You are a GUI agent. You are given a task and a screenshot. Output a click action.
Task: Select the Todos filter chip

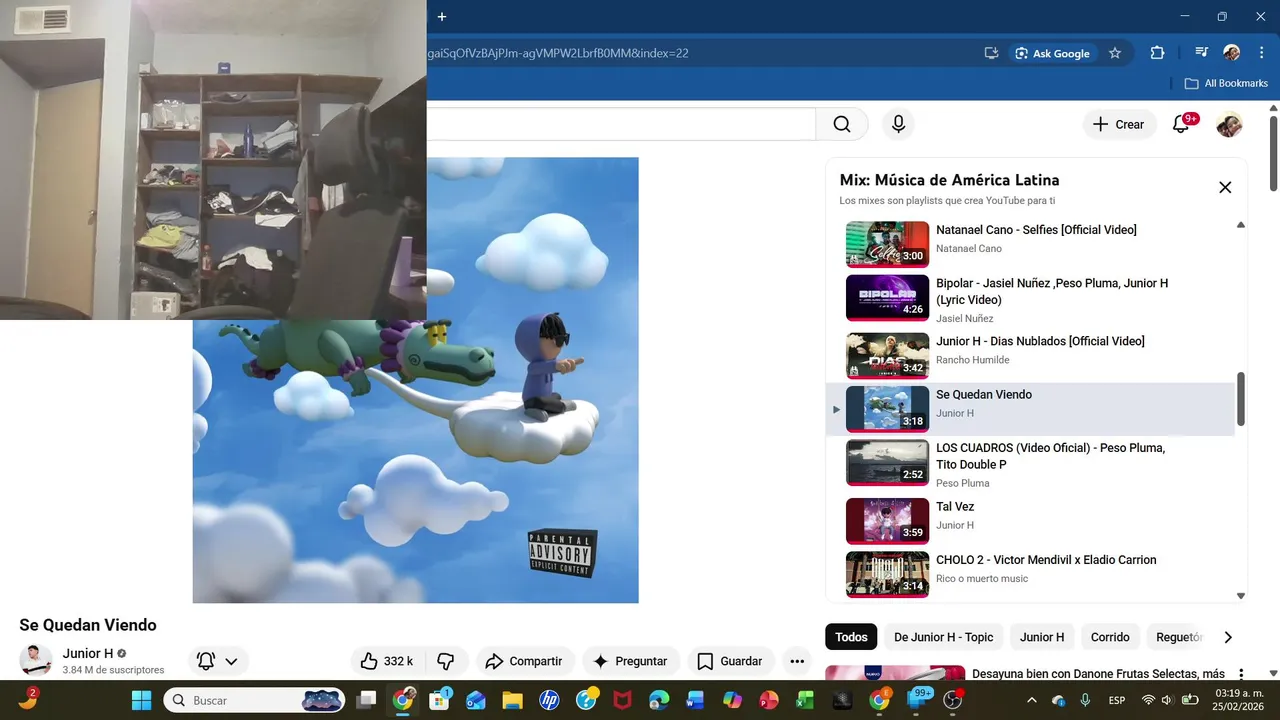click(851, 637)
